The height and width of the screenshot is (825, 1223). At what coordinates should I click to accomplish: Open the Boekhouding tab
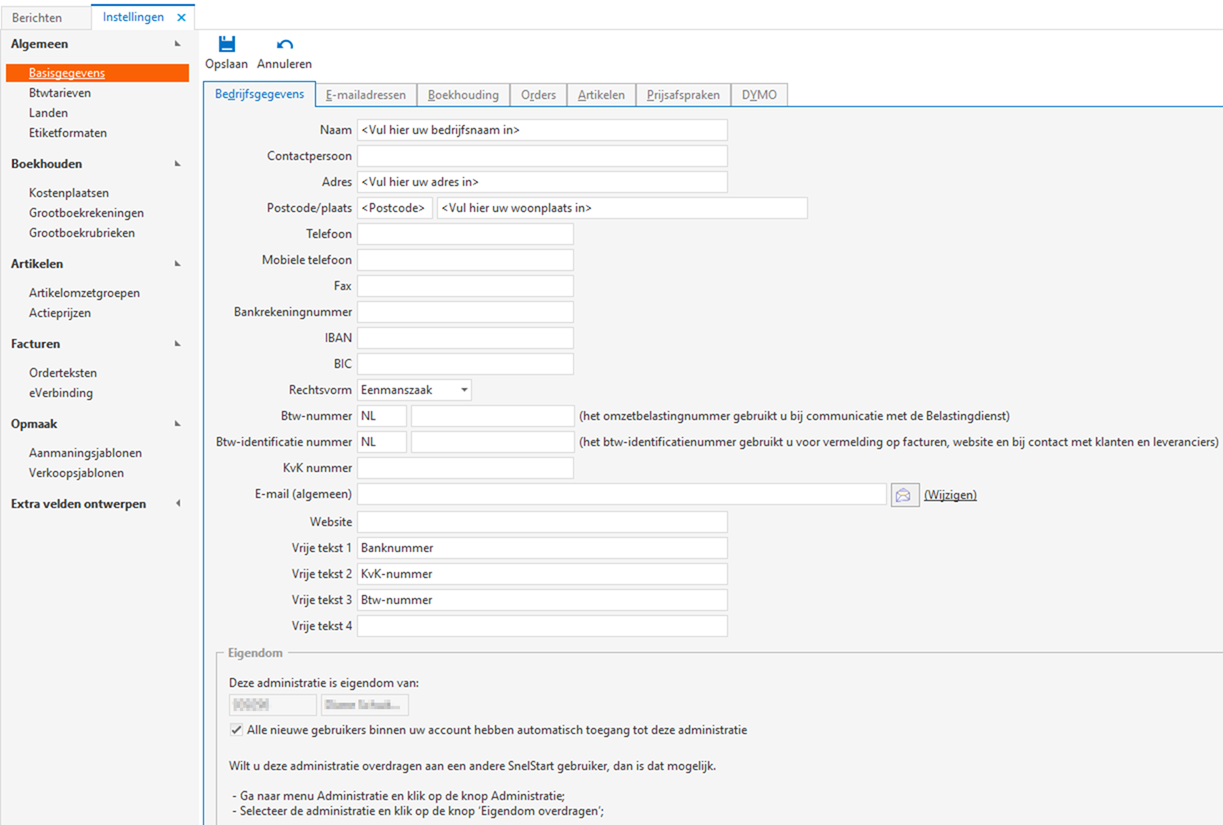point(463,94)
